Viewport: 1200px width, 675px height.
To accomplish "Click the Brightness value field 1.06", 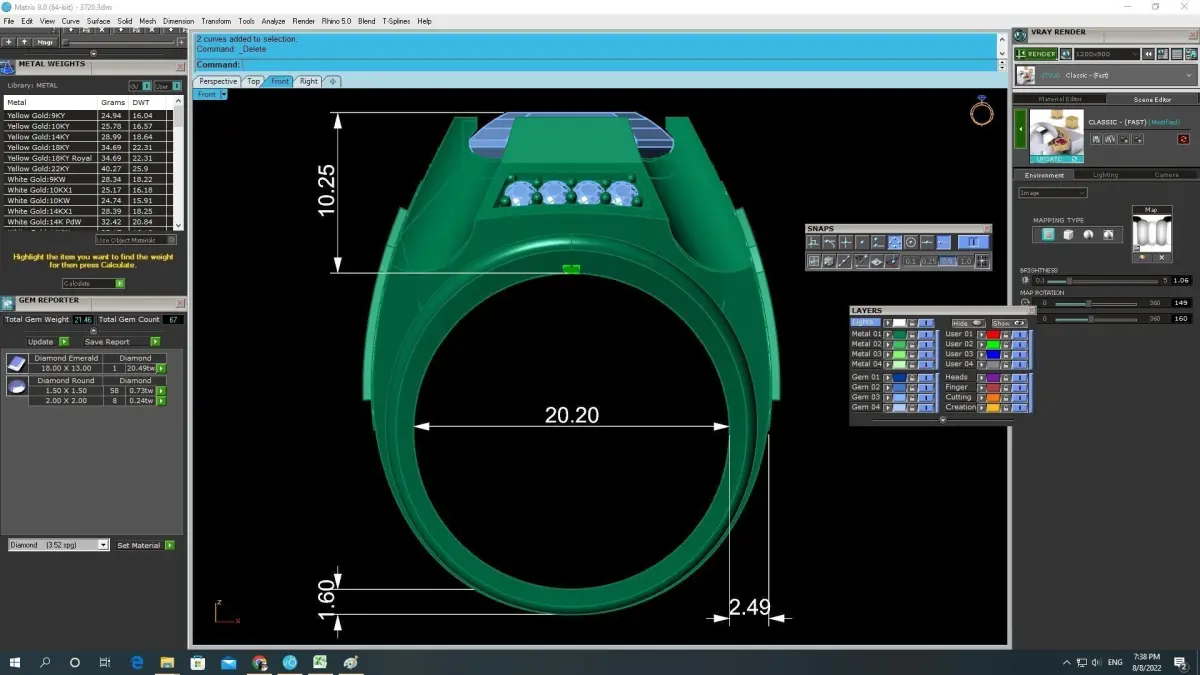I will click(x=1180, y=281).
